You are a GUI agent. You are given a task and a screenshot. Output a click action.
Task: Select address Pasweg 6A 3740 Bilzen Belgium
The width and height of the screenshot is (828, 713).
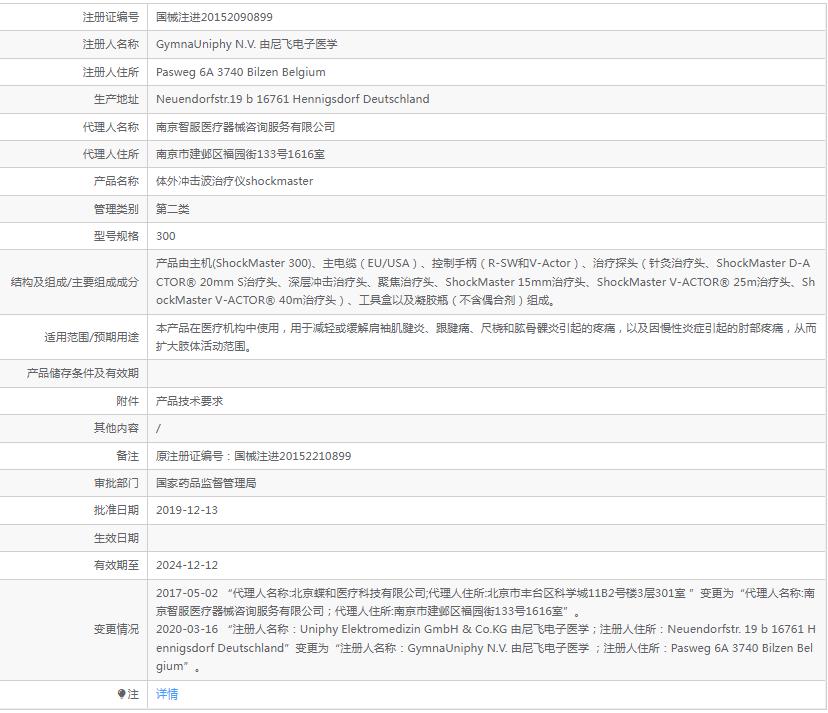(241, 72)
